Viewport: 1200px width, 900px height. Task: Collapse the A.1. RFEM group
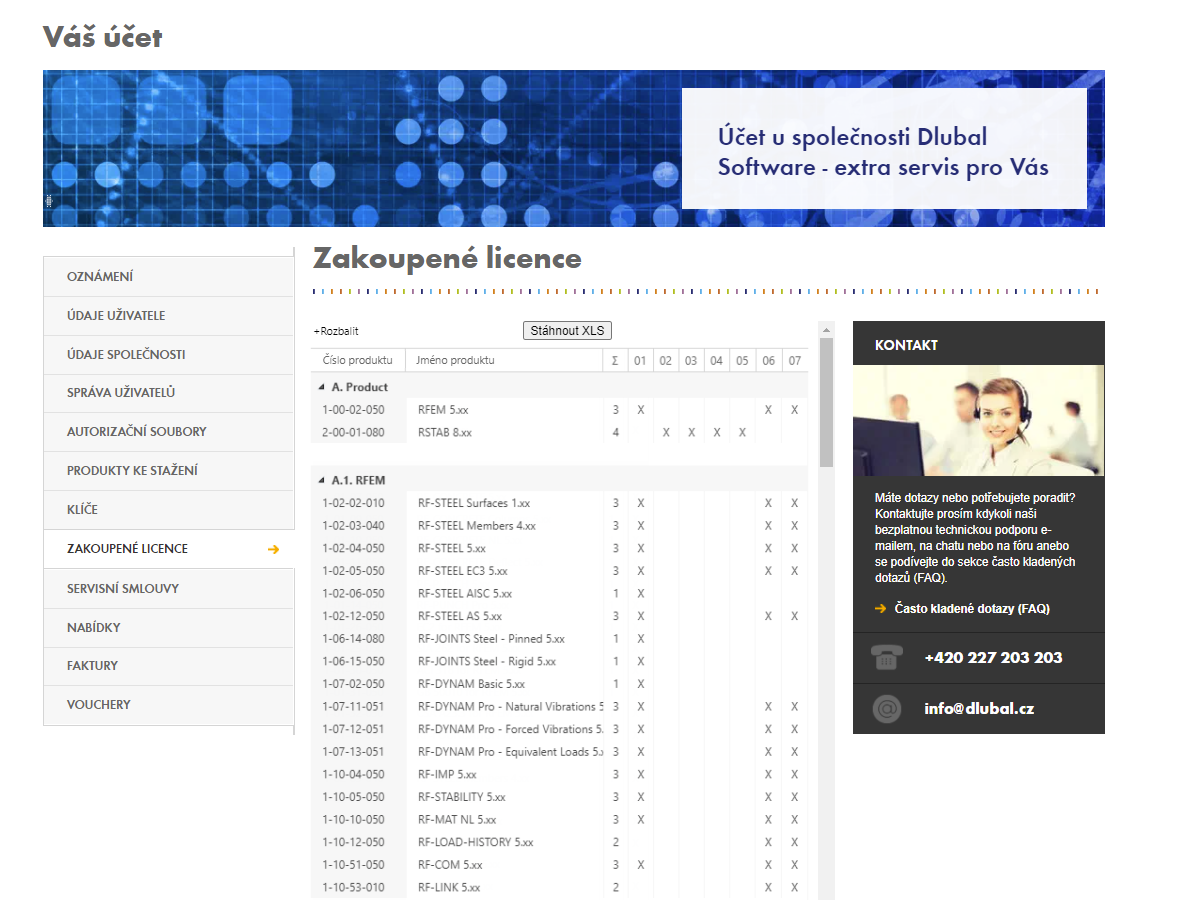pos(321,480)
